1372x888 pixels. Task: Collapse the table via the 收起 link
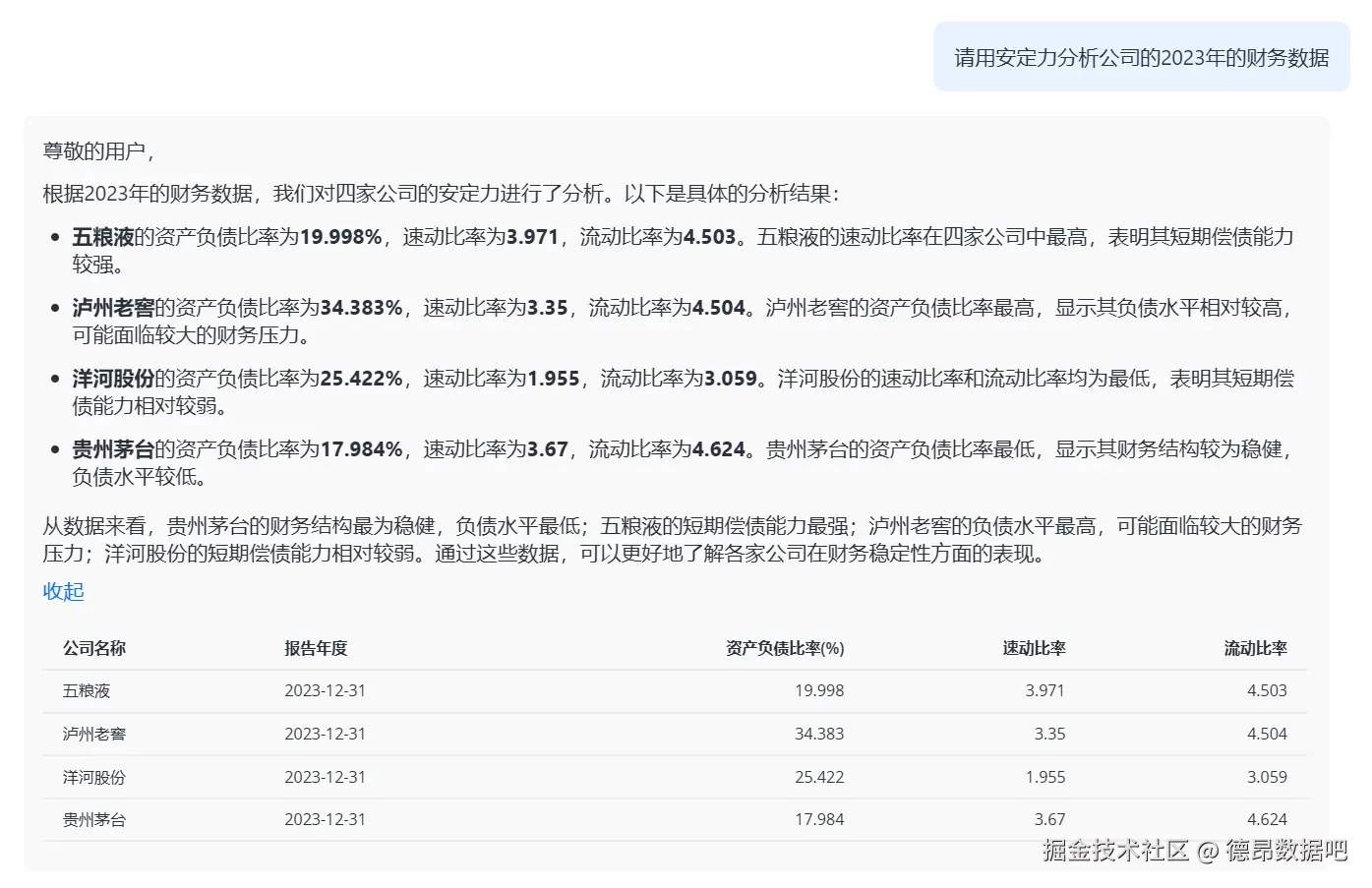[x=63, y=591]
